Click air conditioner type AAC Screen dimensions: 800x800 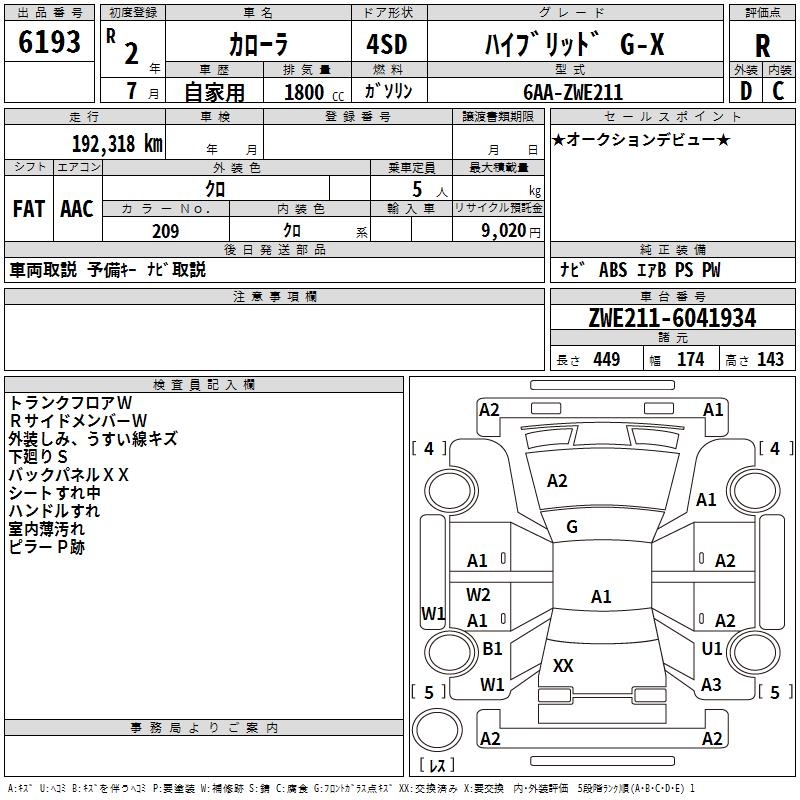pyautogui.click(x=77, y=209)
